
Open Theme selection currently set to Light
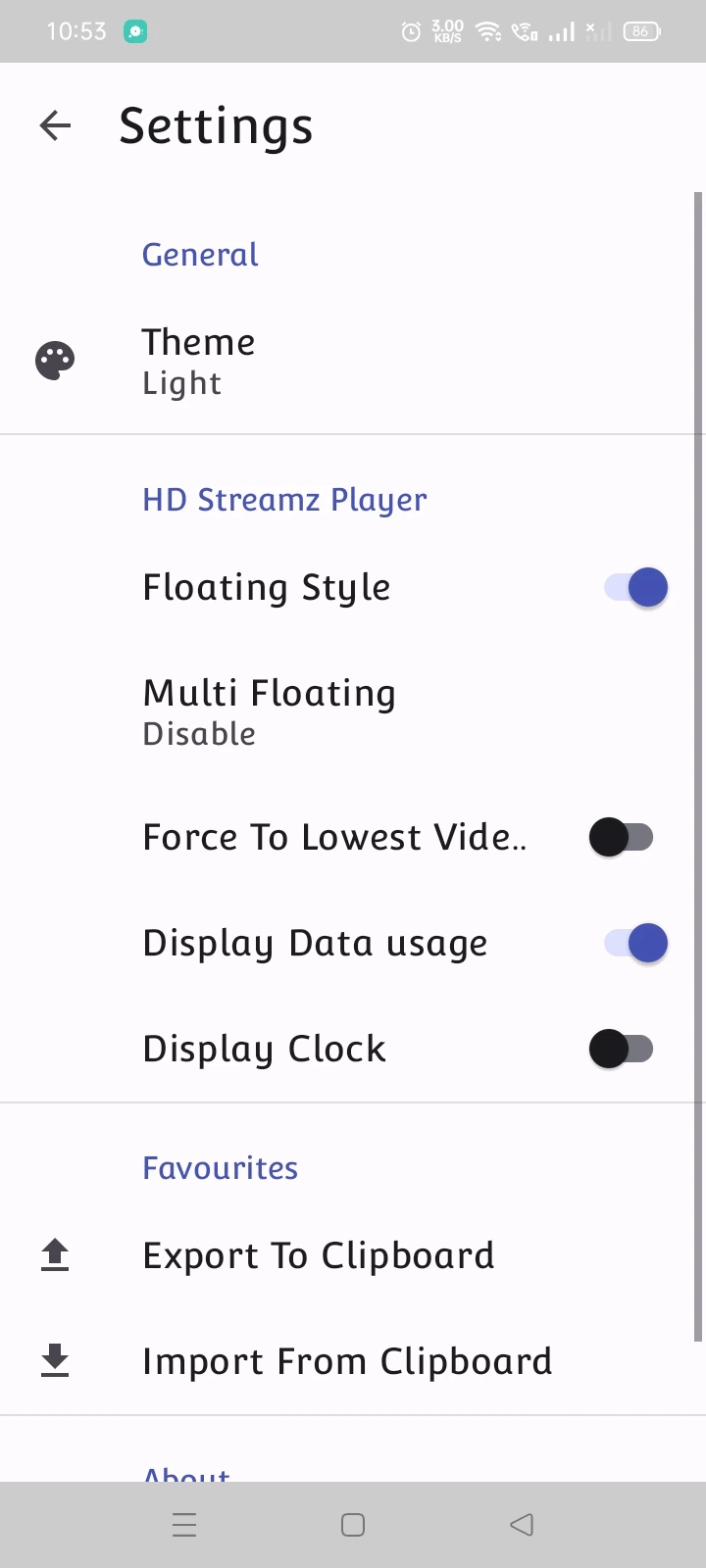click(198, 360)
